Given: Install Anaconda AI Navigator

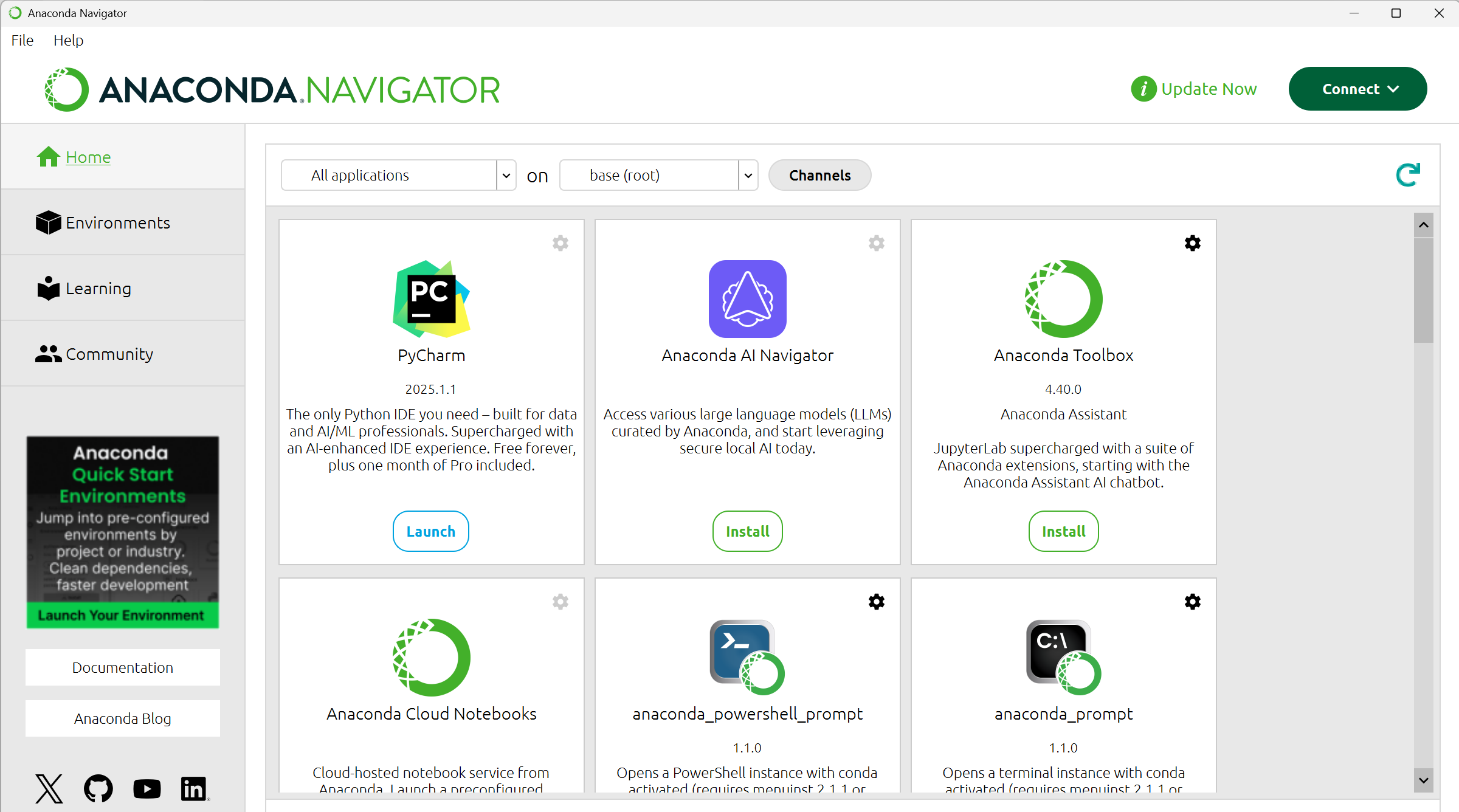Looking at the screenshot, I should (x=747, y=531).
